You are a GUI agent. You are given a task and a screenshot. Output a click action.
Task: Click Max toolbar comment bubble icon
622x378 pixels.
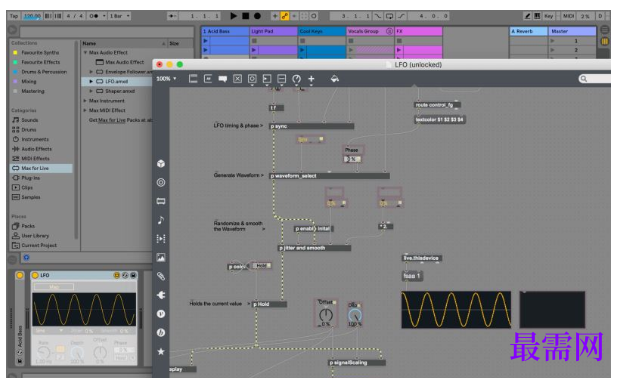tap(223, 79)
